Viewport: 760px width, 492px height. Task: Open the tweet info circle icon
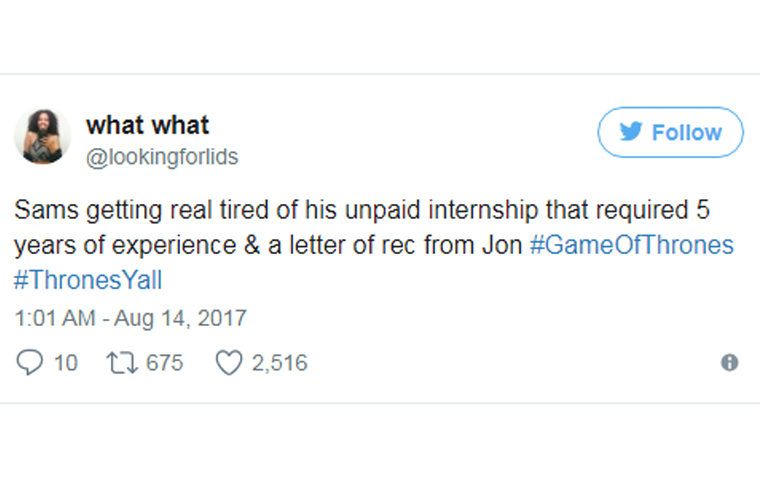730,363
